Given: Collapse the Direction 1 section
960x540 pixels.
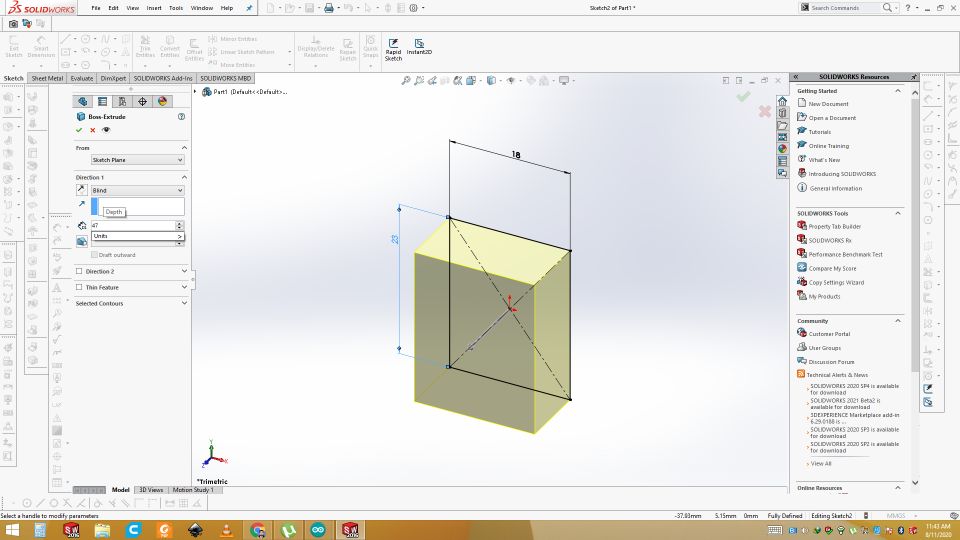Looking at the screenshot, I should pos(184,177).
